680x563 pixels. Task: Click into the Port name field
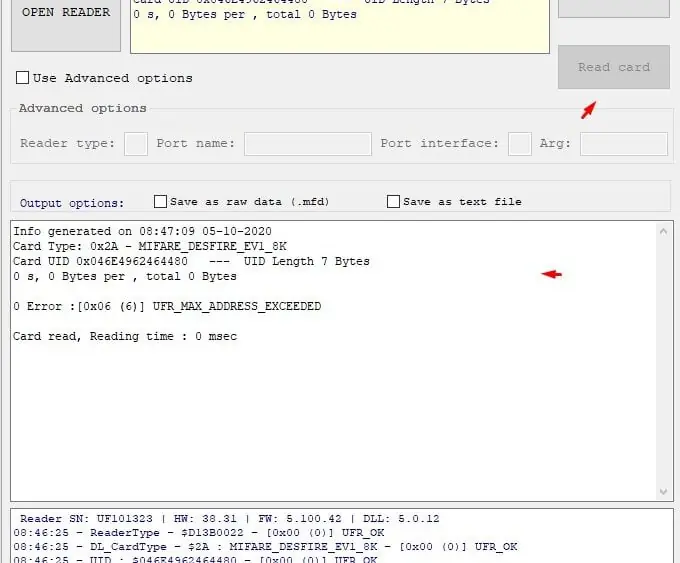pyautogui.click(x=308, y=144)
